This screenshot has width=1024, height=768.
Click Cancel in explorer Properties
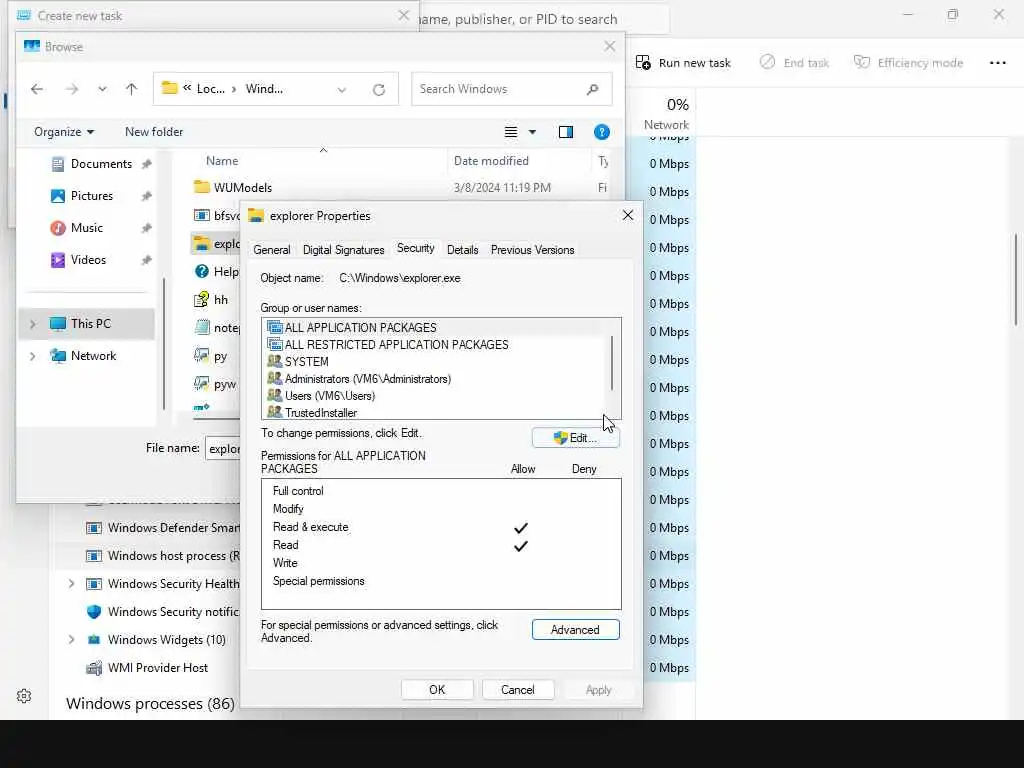tap(518, 690)
